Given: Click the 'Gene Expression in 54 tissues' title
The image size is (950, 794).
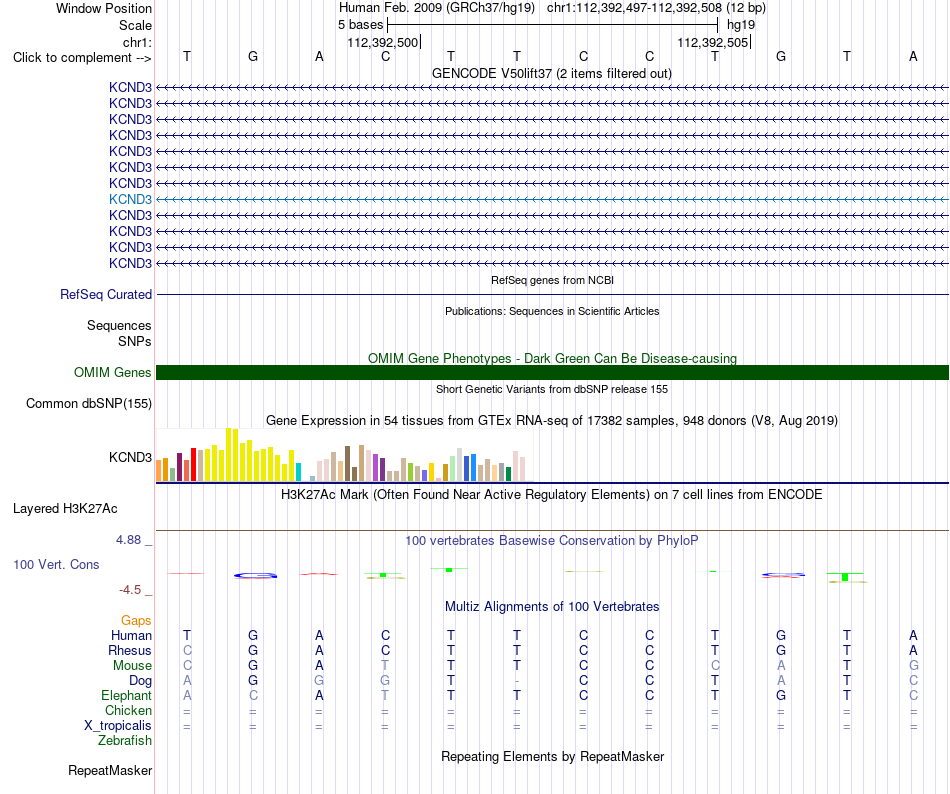Looking at the screenshot, I should 552,420.
